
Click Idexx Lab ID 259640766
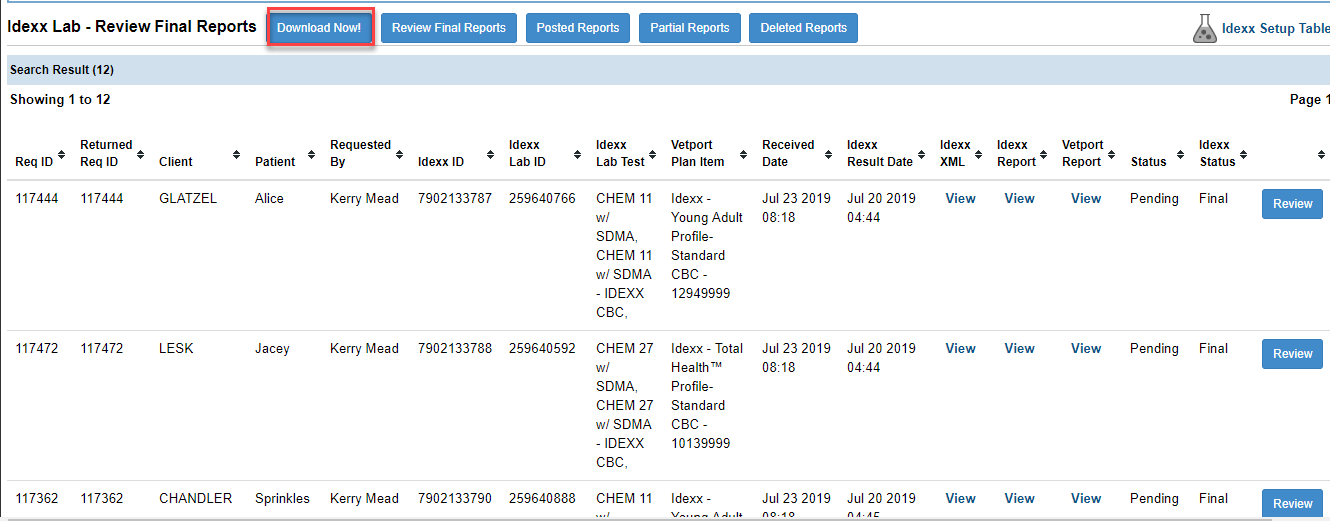coord(542,199)
